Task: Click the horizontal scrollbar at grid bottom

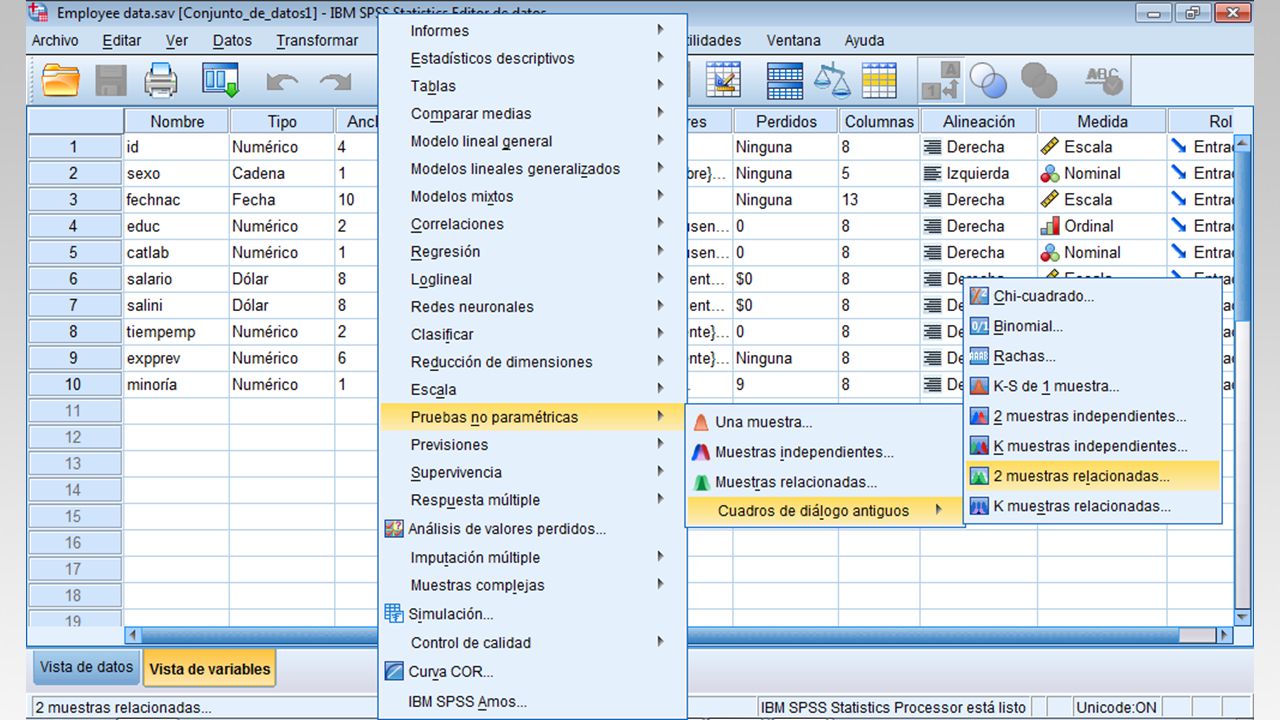Action: coord(678,635)
